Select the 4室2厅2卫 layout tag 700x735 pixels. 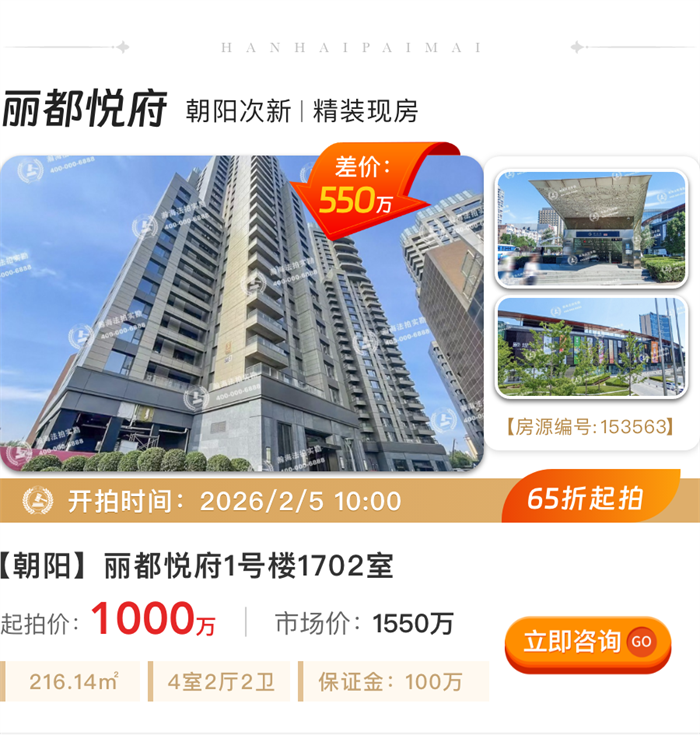(x=219, y=682)
